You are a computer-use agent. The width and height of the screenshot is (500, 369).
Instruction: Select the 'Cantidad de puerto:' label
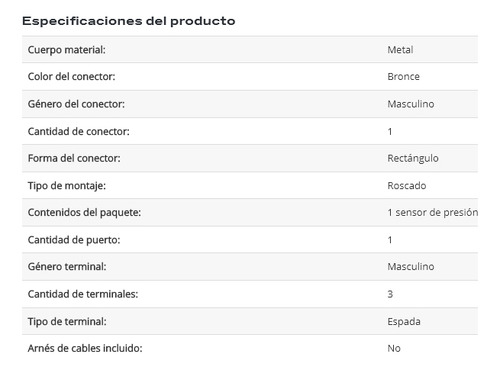point(74,240)
